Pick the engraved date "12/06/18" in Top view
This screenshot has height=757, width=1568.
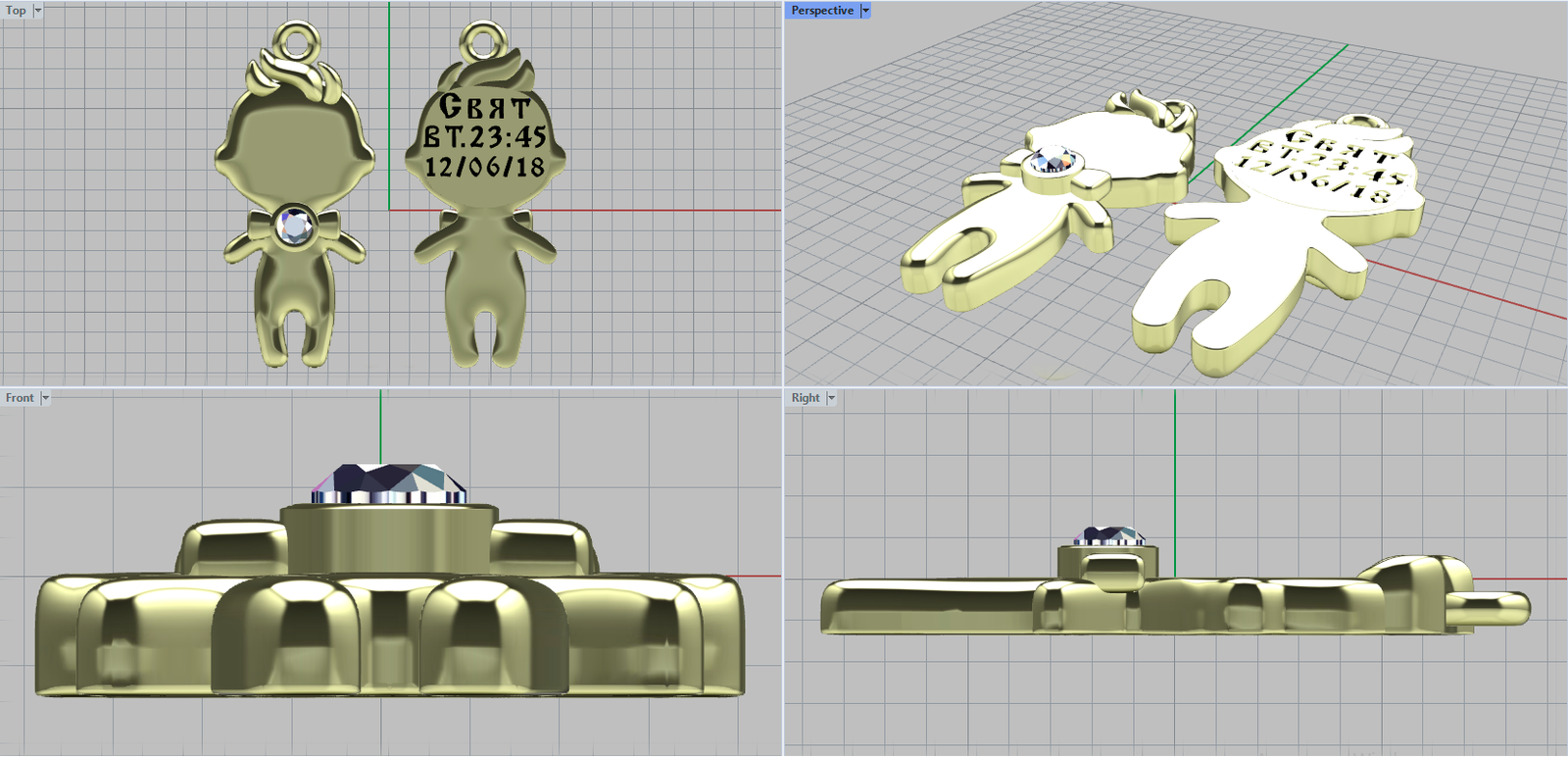coord(485,167)
